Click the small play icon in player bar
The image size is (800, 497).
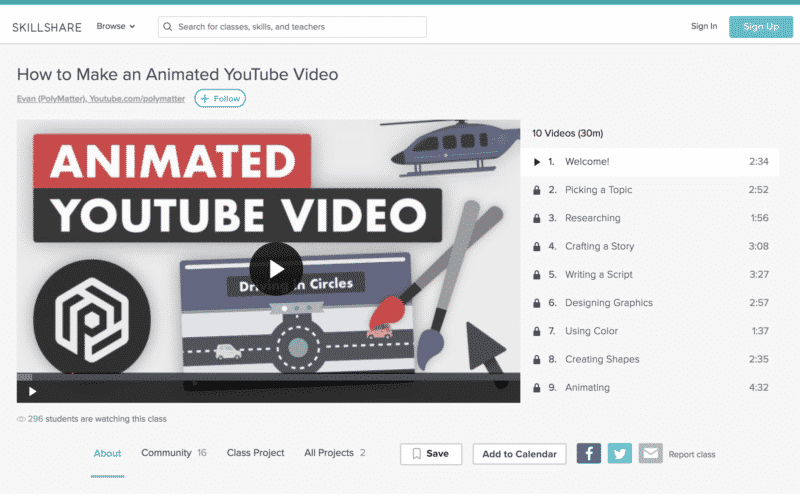coord(32,391)
